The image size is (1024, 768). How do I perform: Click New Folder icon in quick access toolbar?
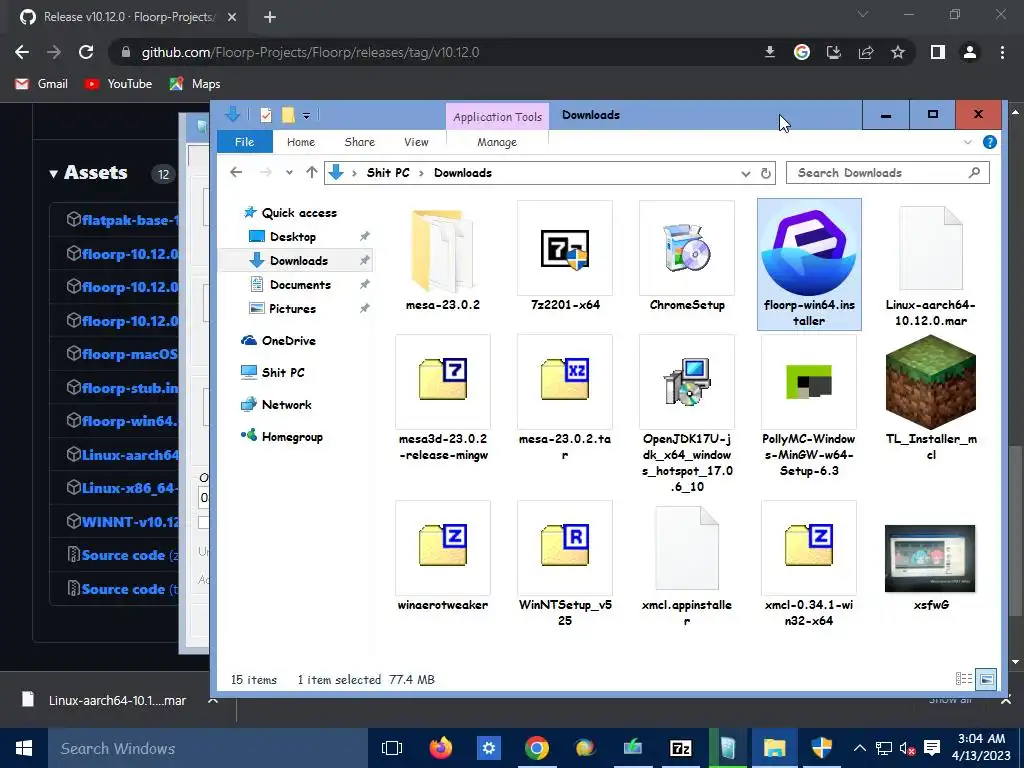(x=288, y=116)
